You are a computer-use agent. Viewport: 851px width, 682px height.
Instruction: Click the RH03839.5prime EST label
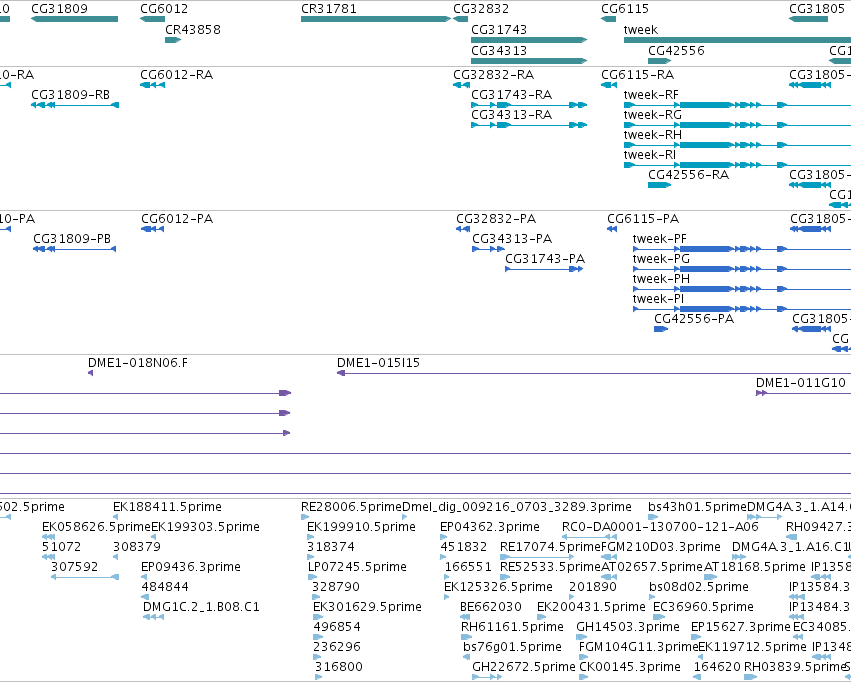[x=795, y=666]
